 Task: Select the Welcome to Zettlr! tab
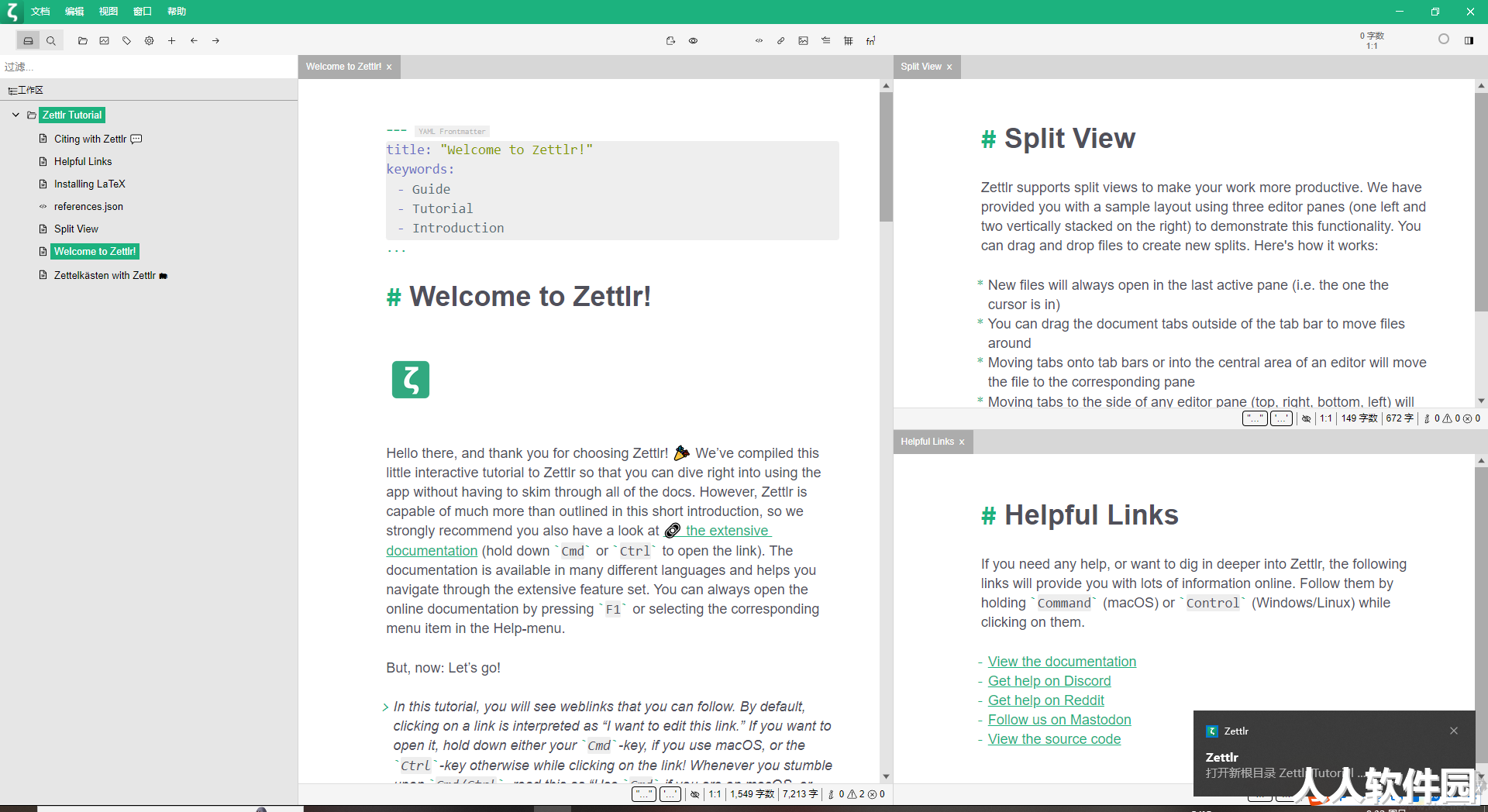[x=343, y=67]
